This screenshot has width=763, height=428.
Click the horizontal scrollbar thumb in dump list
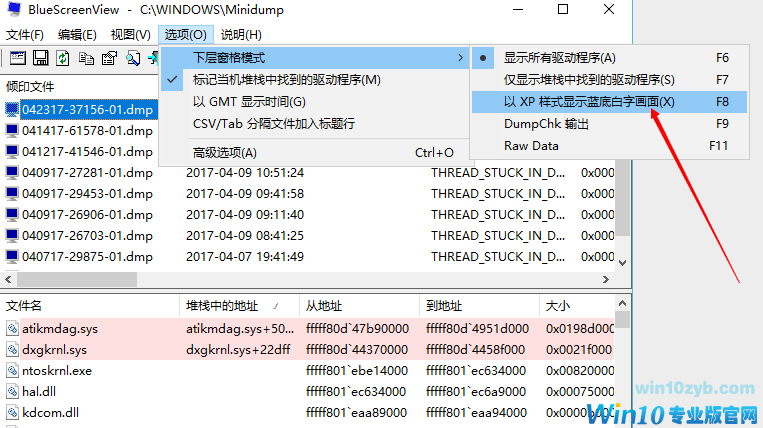point(77,279)
